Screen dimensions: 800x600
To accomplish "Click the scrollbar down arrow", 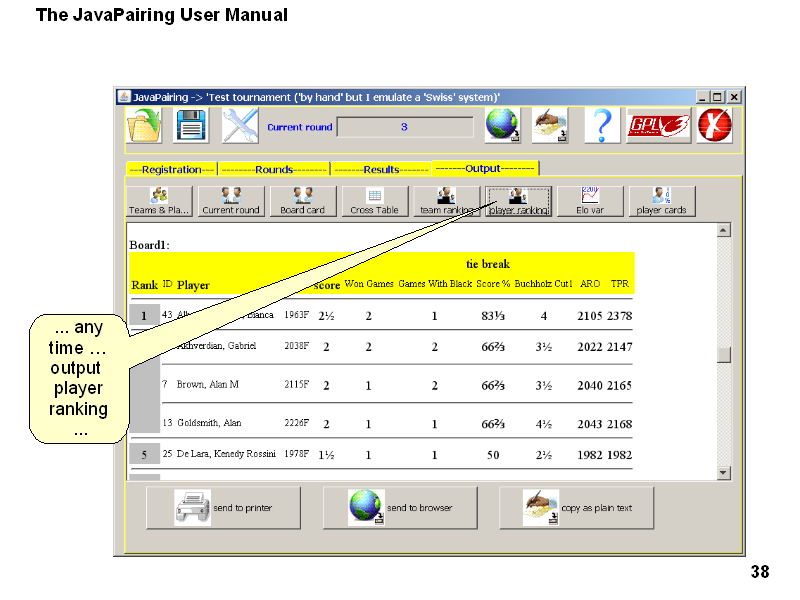I will 724,472.
